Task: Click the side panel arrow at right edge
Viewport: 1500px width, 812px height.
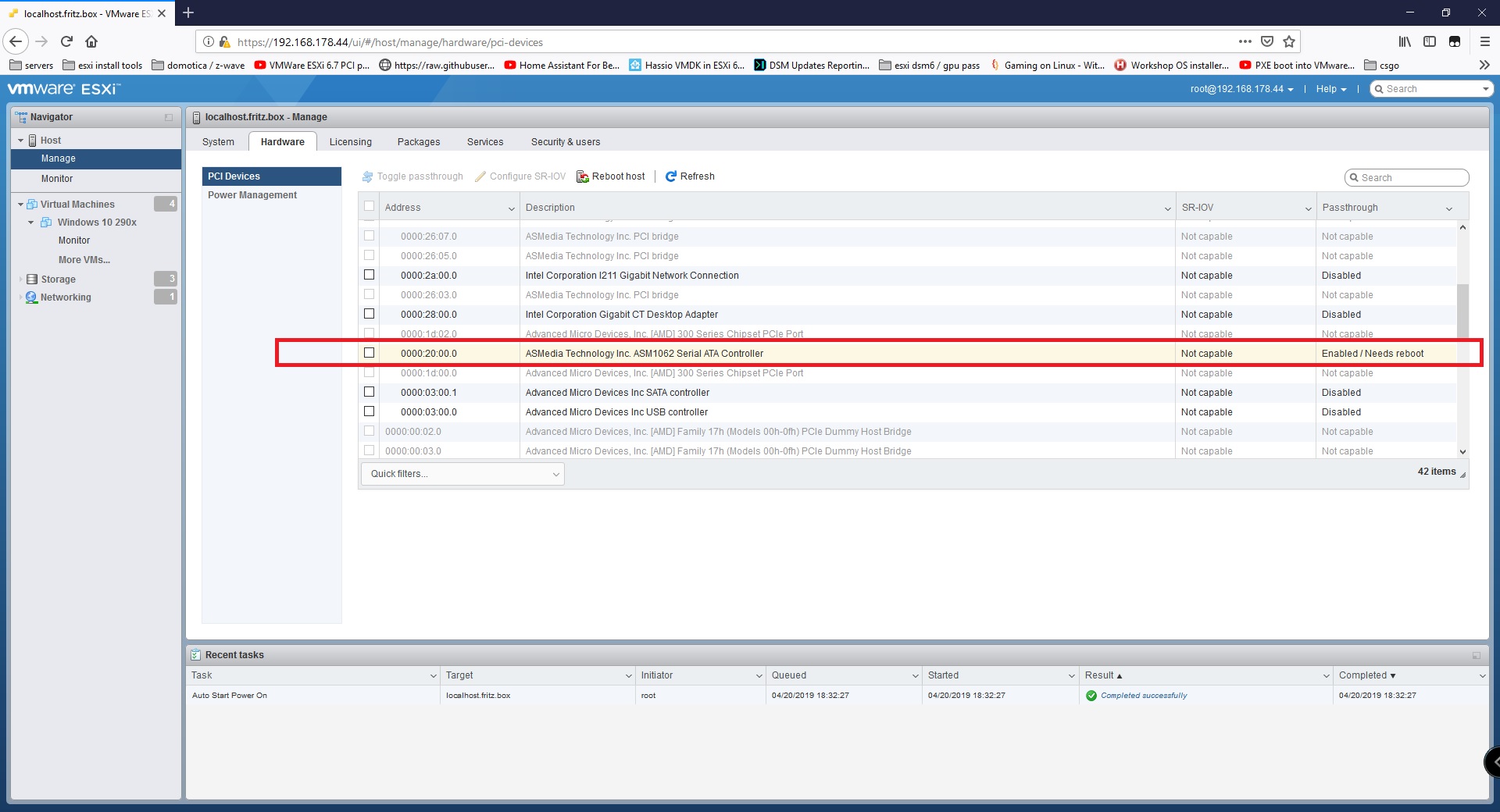Action: pyautogui.click(x=1494, y=762)
